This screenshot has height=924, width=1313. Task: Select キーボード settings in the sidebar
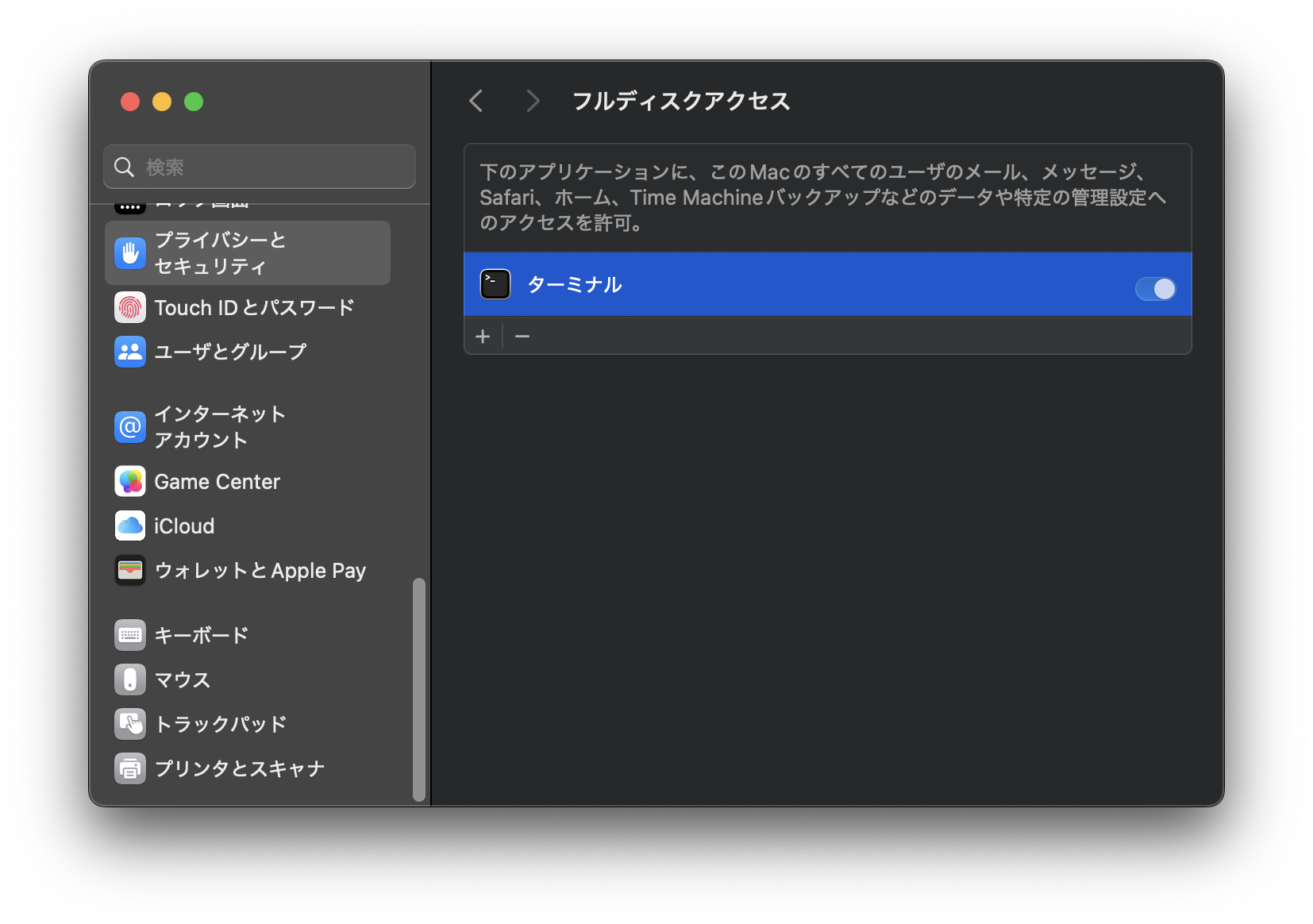(x=201, y=634)
